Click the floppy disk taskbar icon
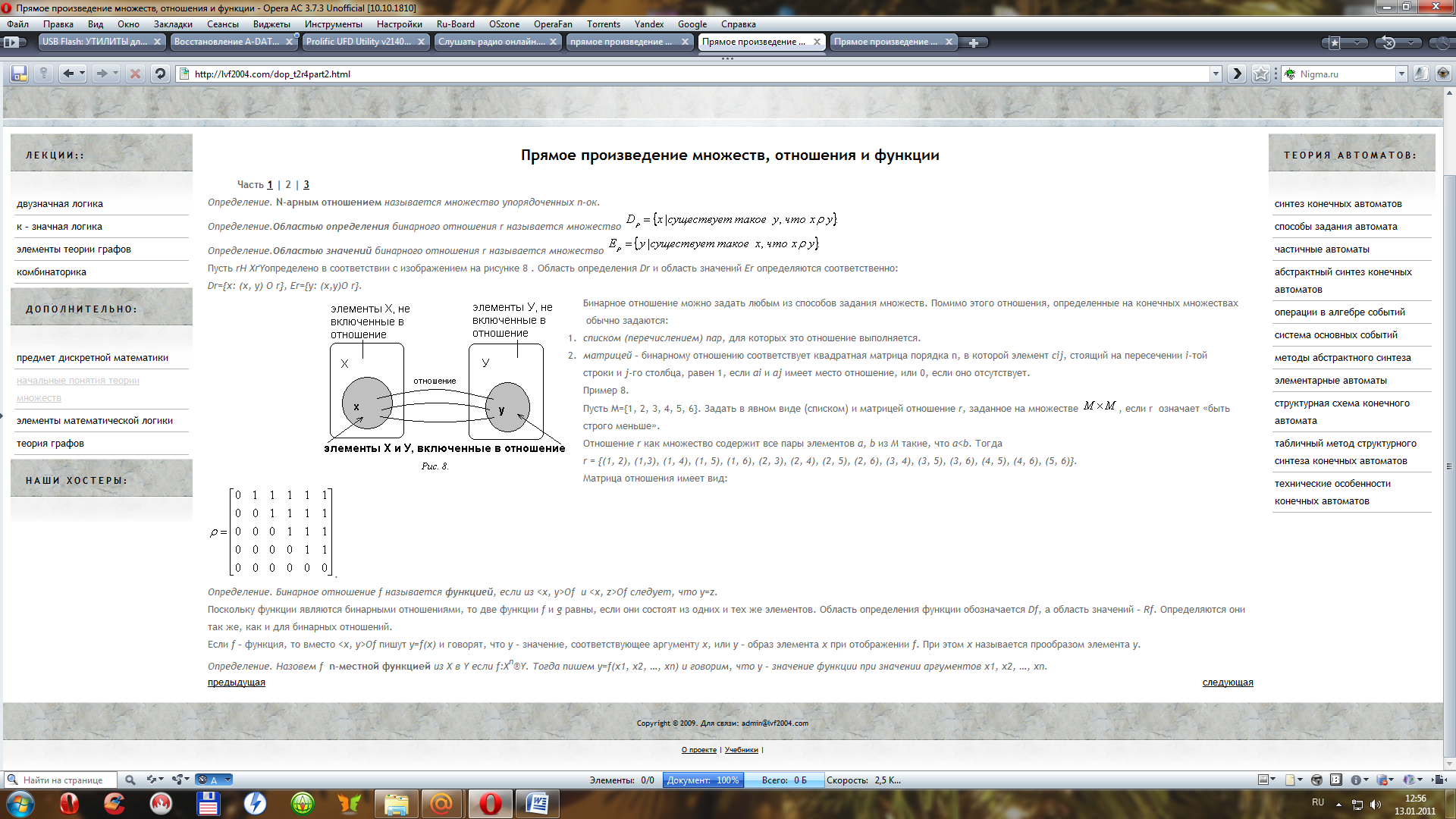 pyautogui.click(x=208, y=803)
